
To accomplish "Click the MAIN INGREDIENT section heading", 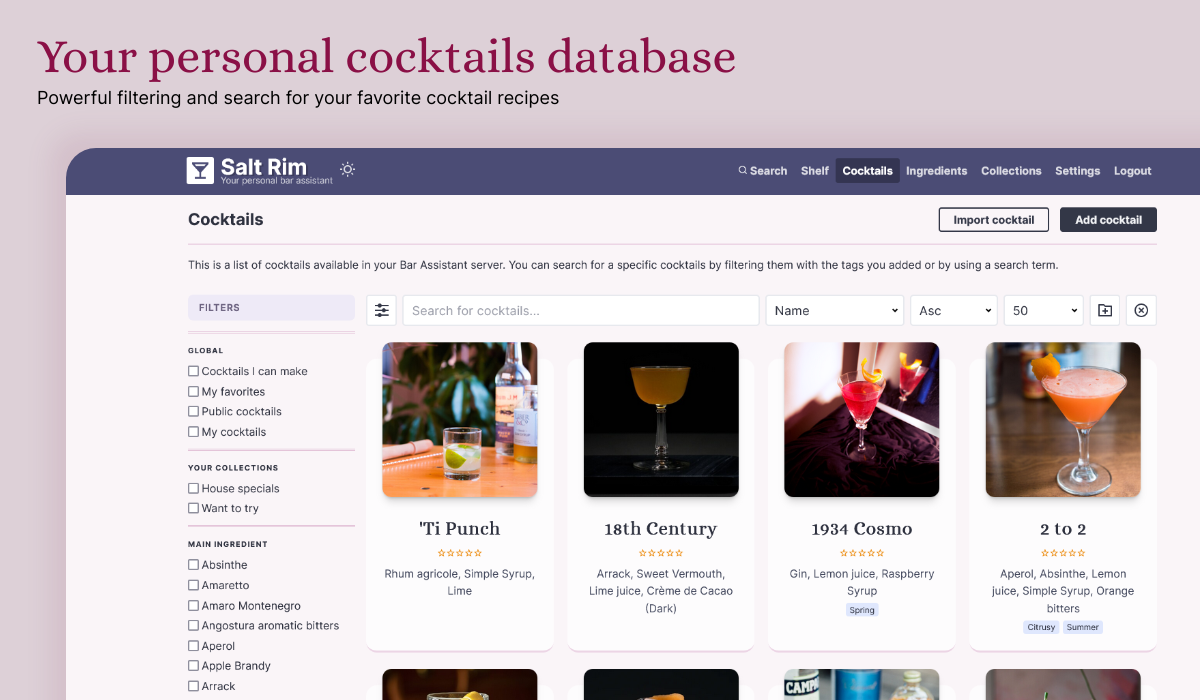I will [x=228, y=545].
